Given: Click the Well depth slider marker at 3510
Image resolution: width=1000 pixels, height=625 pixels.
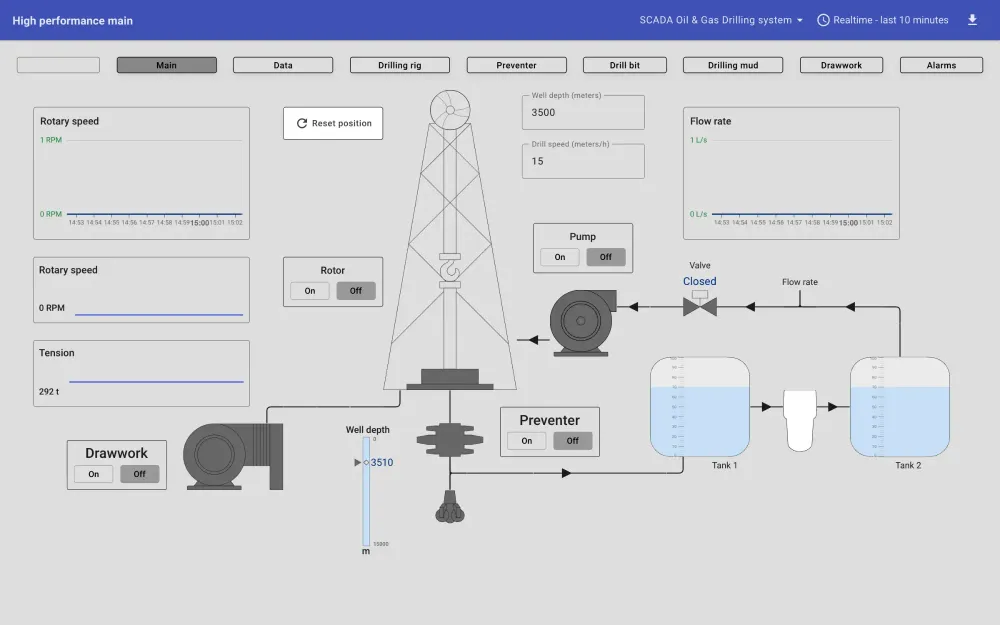Looking at the screenshot, I should click(x=367, y=462).
